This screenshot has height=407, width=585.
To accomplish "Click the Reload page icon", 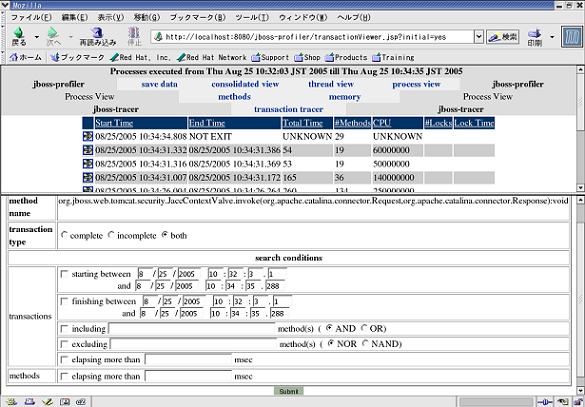I will coord(98,34).
